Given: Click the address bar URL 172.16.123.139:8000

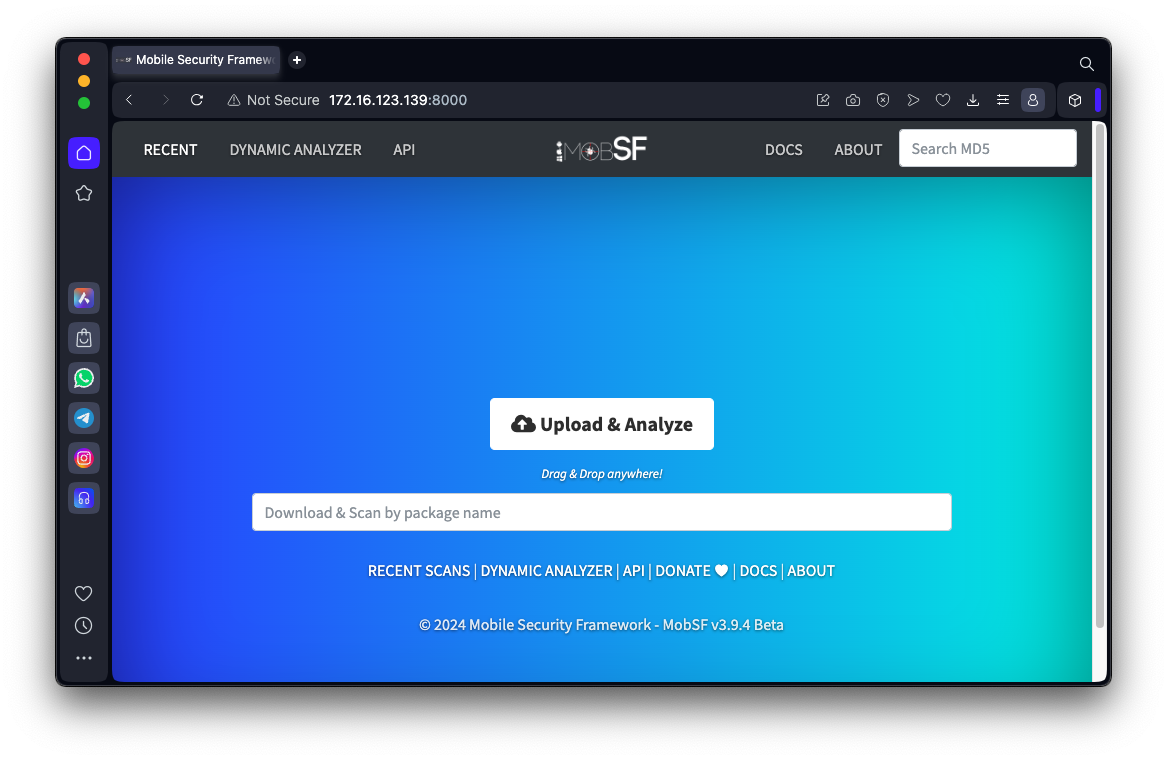Looking at the screenshot, I should click(398, 100).
